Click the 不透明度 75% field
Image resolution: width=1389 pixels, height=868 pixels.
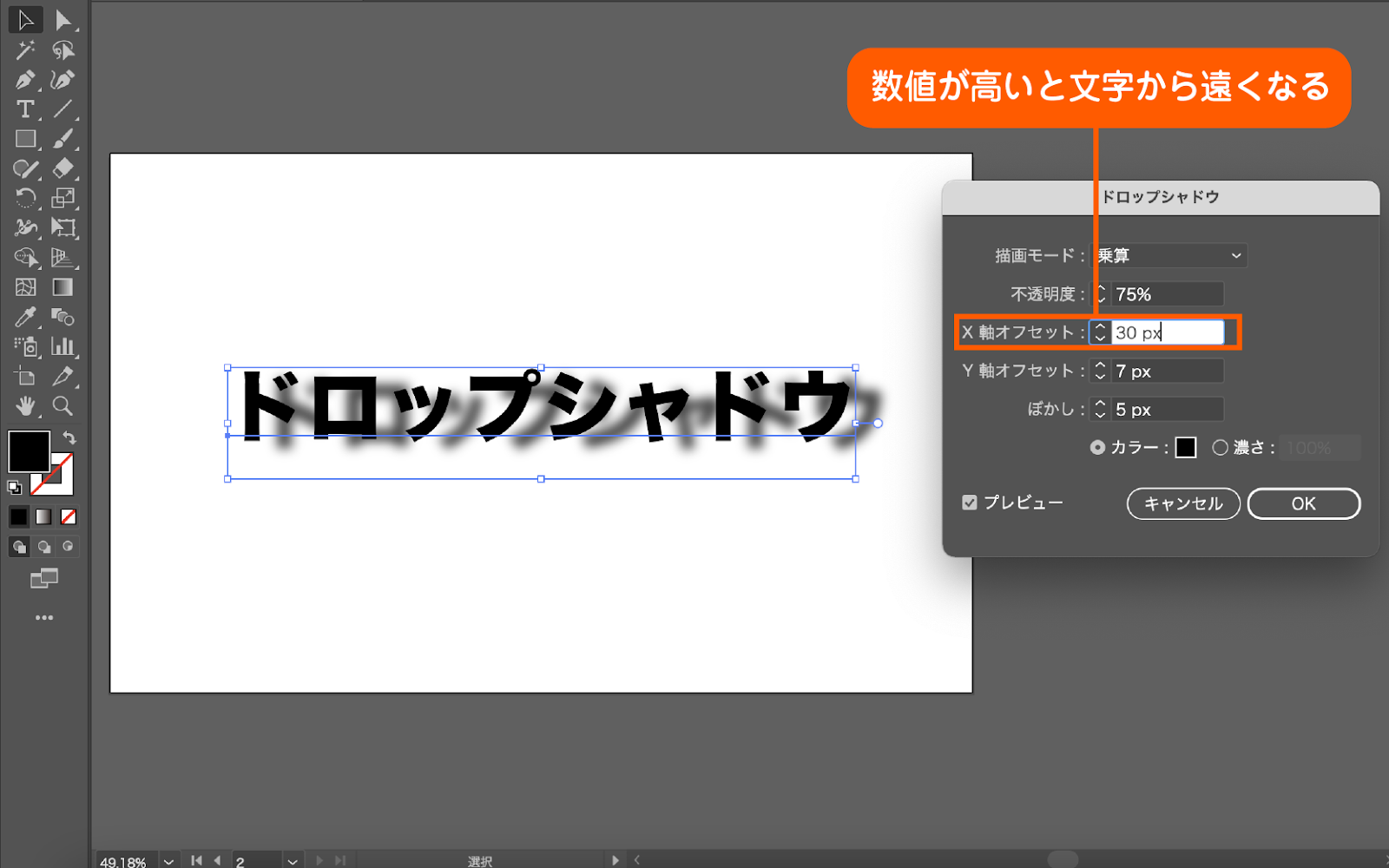pyautogui.click(x=1168, y=294)
